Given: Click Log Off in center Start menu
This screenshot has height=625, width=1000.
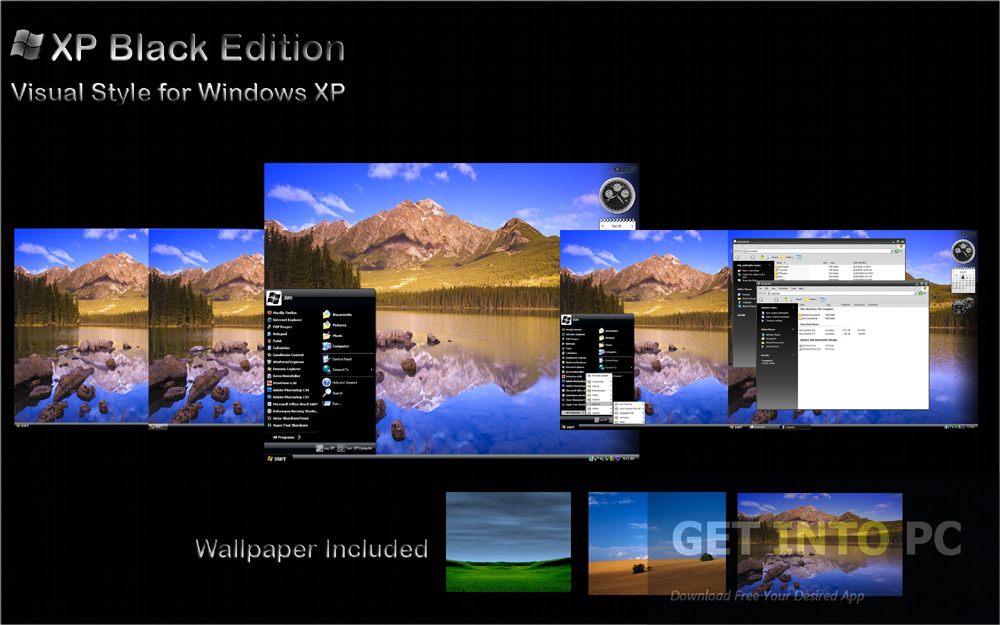Looking at the screenshot, I should click(x=325, y=448).
